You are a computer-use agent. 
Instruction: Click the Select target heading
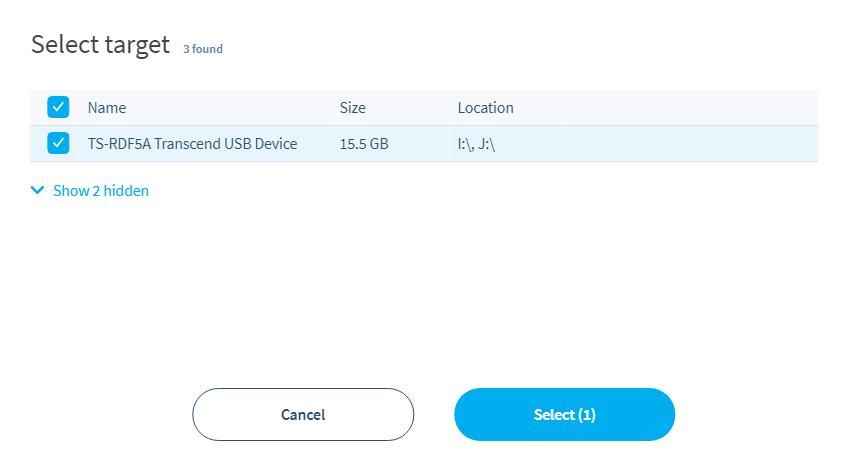click(x=100, y=44)
